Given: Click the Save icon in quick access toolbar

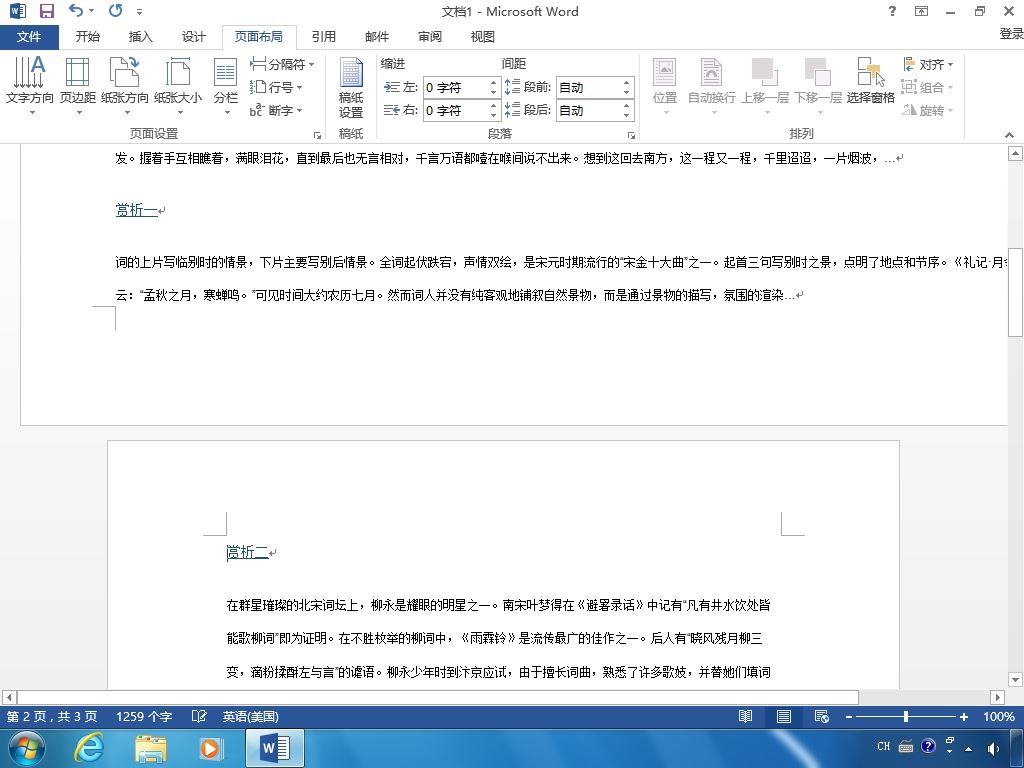Looking at the screenshot, I should tap(47, 11).
